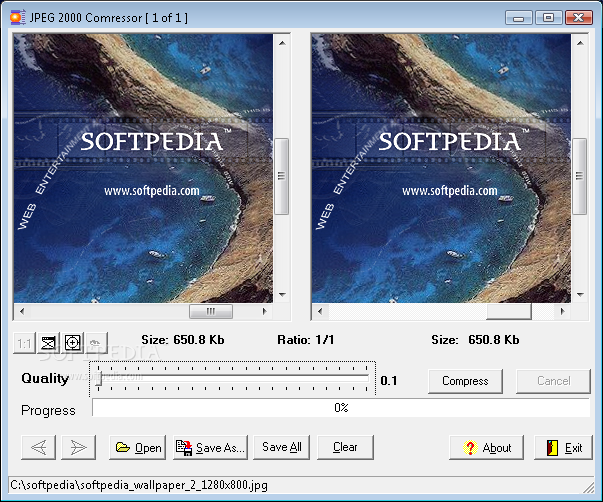This screenshot has height=502, width=603.
Task: Click the right preview's horizontal scrollbar thumb
Action: point(509,311)
